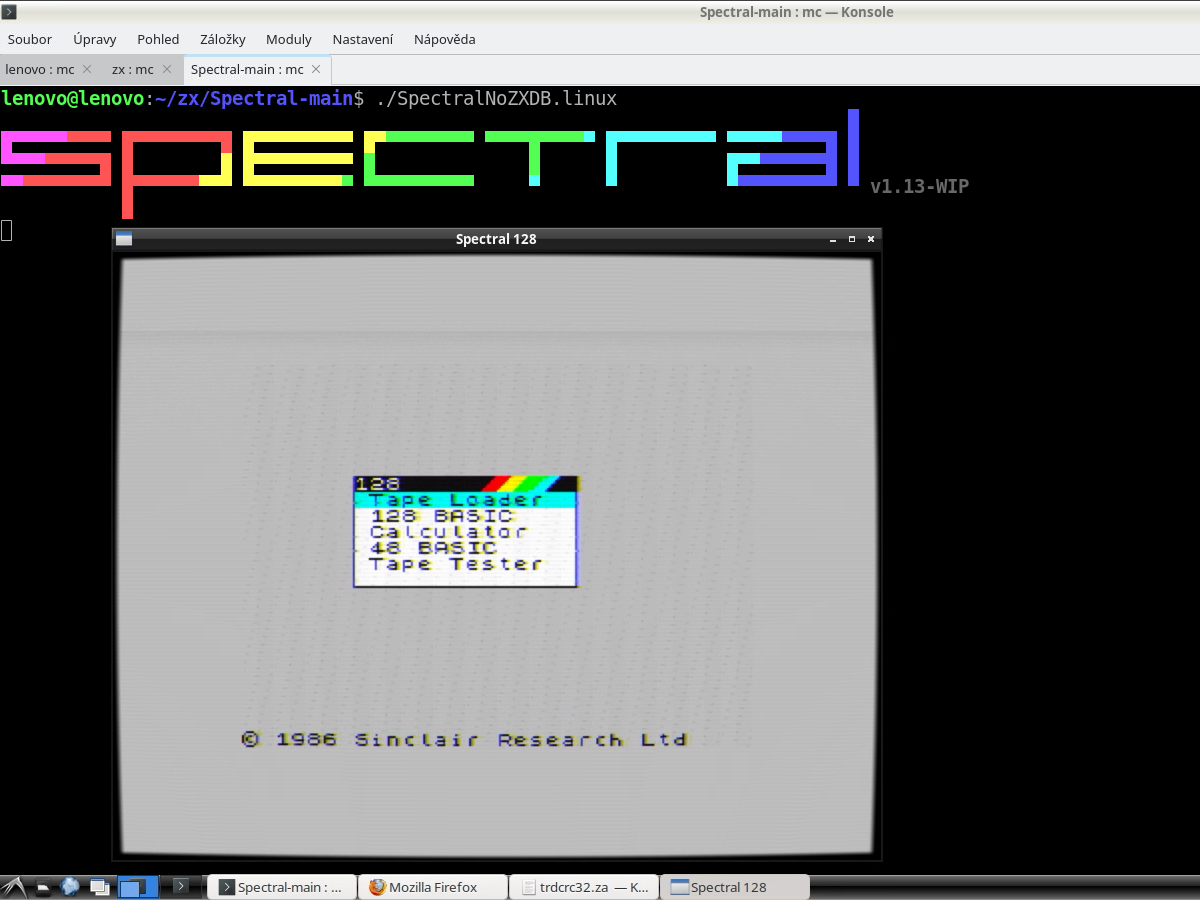1200x900 pixels.
Task: Minimize the Spectral 128 window
Action: tap(833, 239)
